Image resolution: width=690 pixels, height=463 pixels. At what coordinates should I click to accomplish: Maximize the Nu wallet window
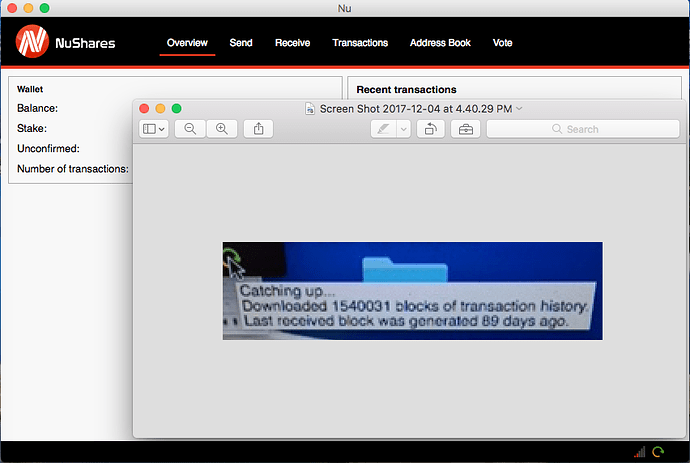tap(44, 8)
